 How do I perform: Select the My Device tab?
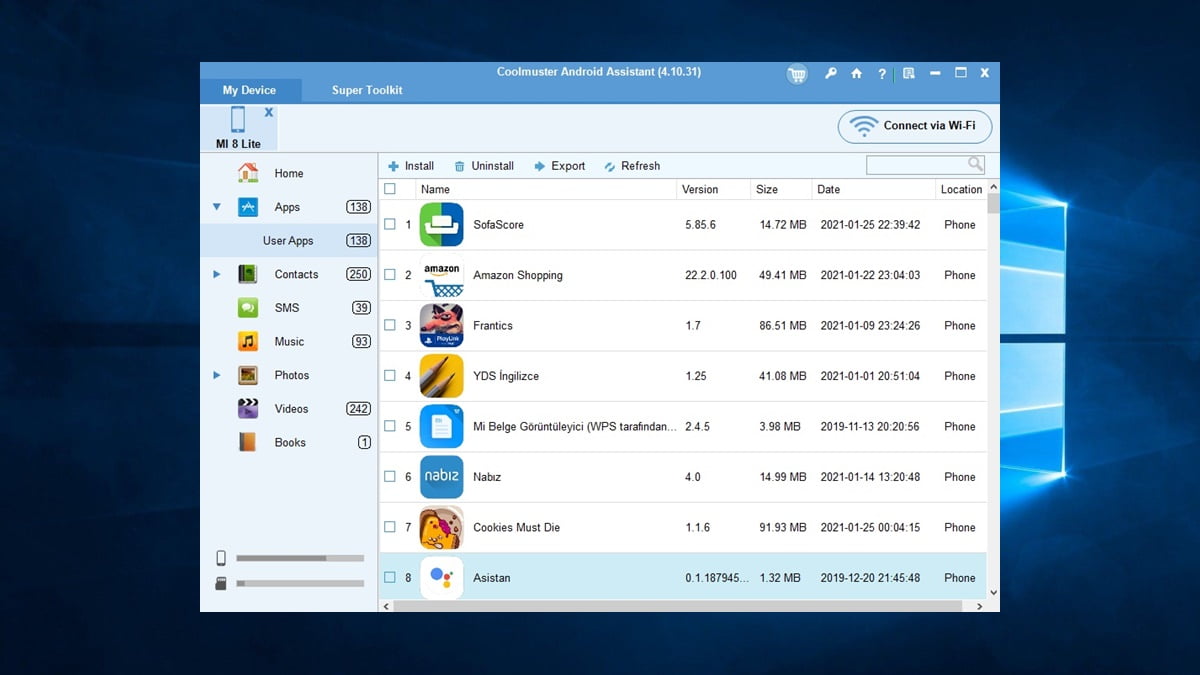pyautogui.click(x=249, y=90)
